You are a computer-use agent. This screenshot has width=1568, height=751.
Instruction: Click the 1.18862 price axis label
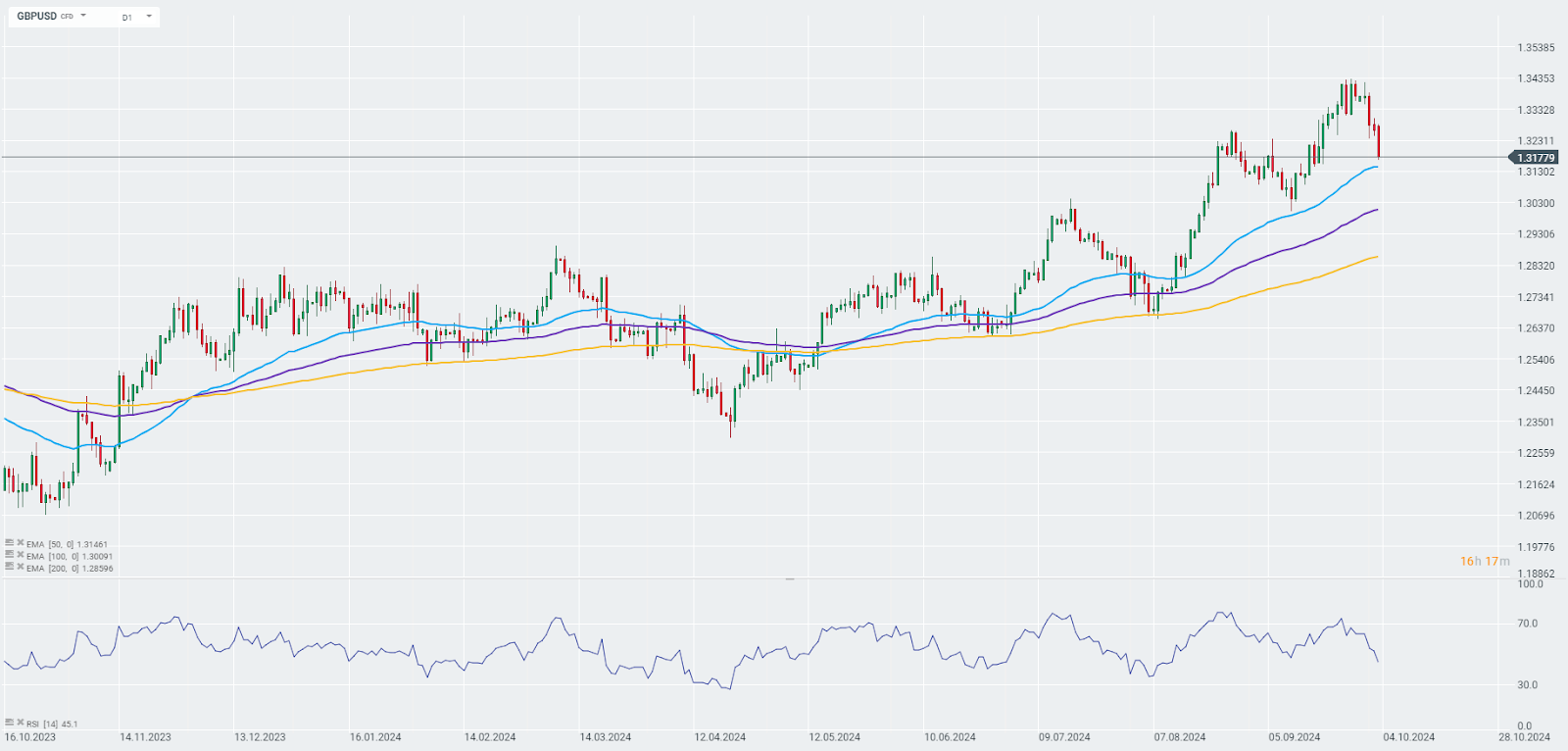click(x=1536, y=574)
